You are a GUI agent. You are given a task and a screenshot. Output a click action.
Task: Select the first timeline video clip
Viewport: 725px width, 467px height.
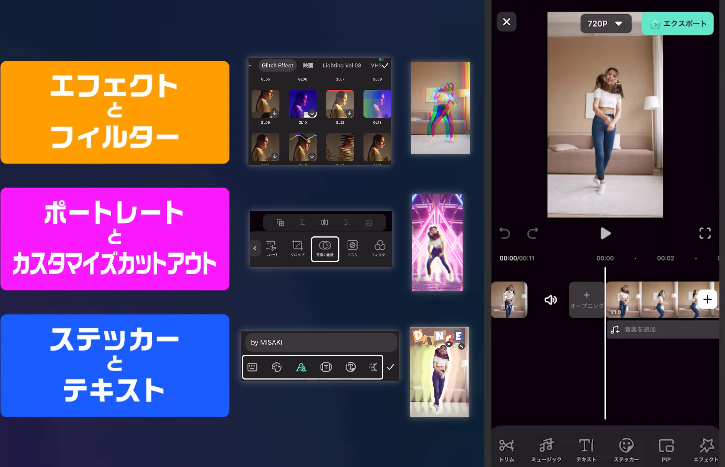(x=624, y=300)
